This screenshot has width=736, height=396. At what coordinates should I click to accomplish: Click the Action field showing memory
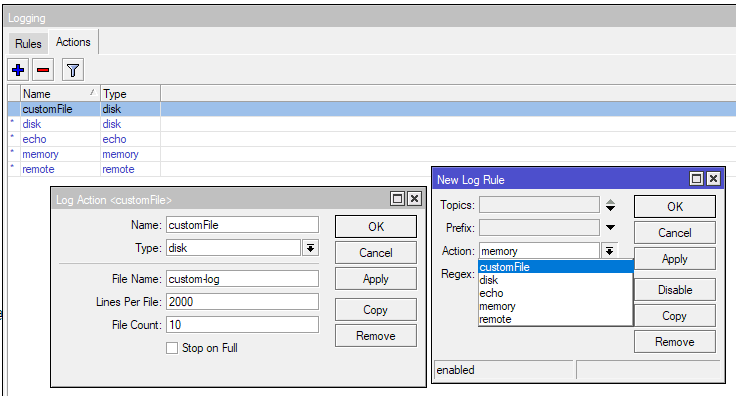click(x=539, y=251)
